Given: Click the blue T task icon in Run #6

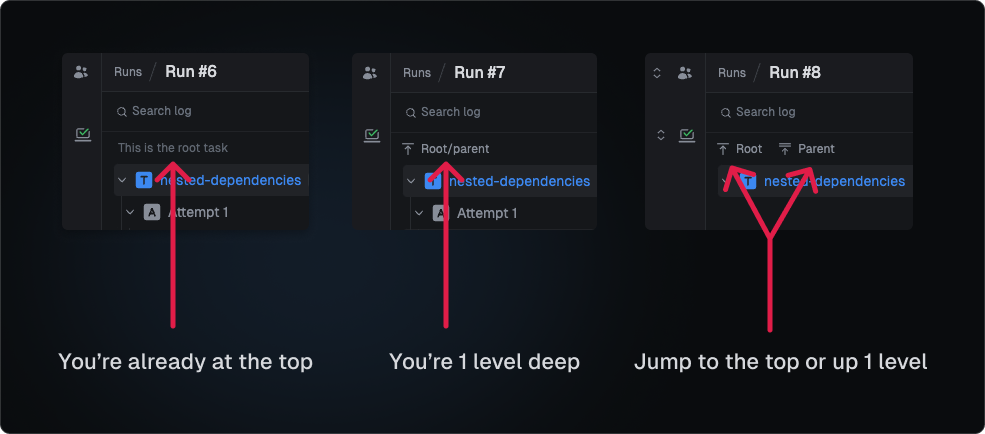Looking at the screenshot, I should point(144,181).
